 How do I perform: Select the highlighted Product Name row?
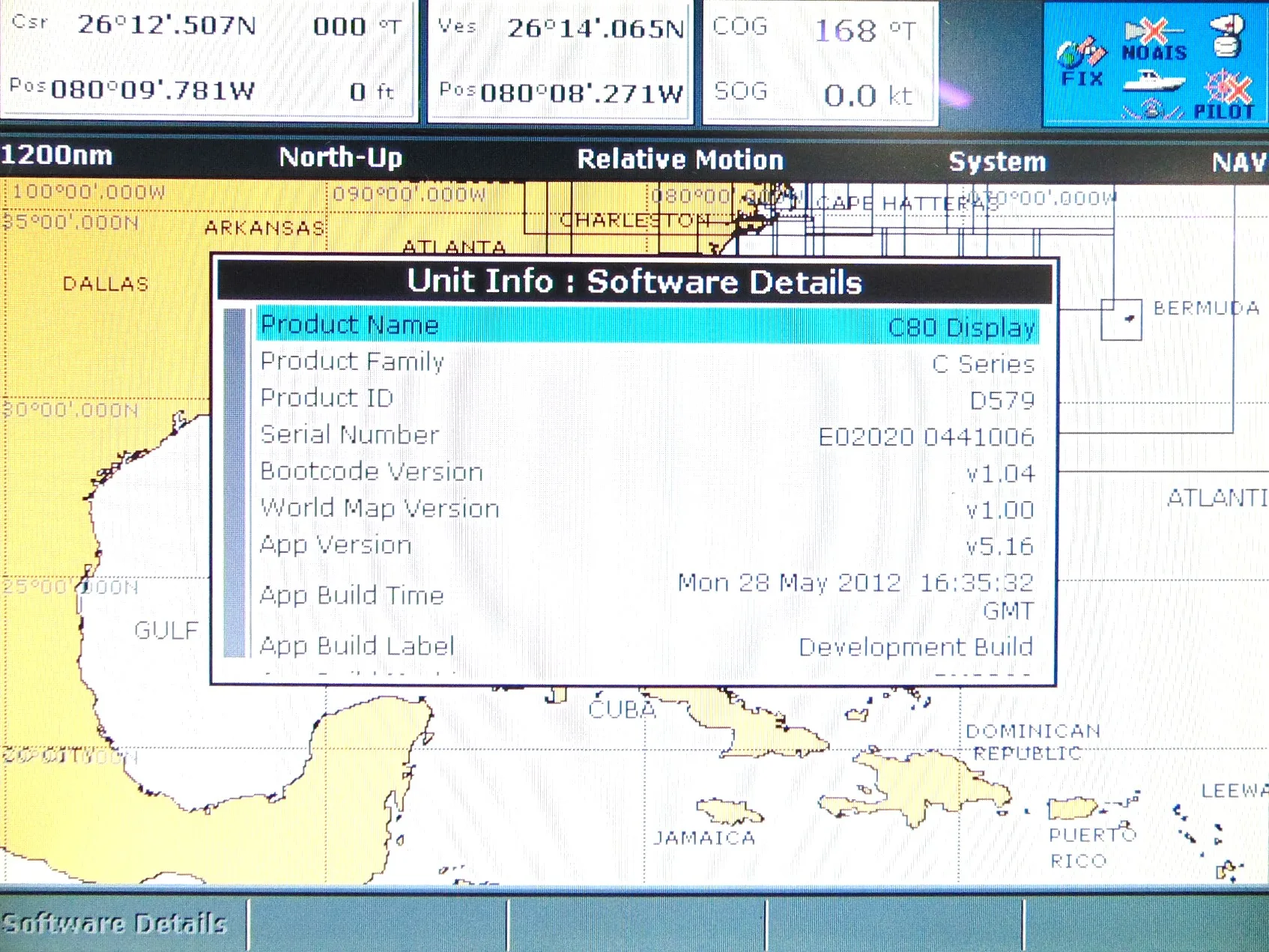pos(648,326)
